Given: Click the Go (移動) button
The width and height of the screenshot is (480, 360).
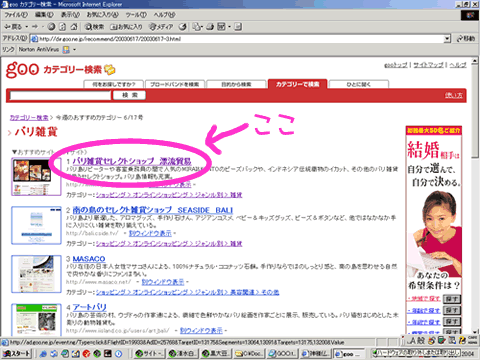Looking at the screenshot, I should coord(465,39).
